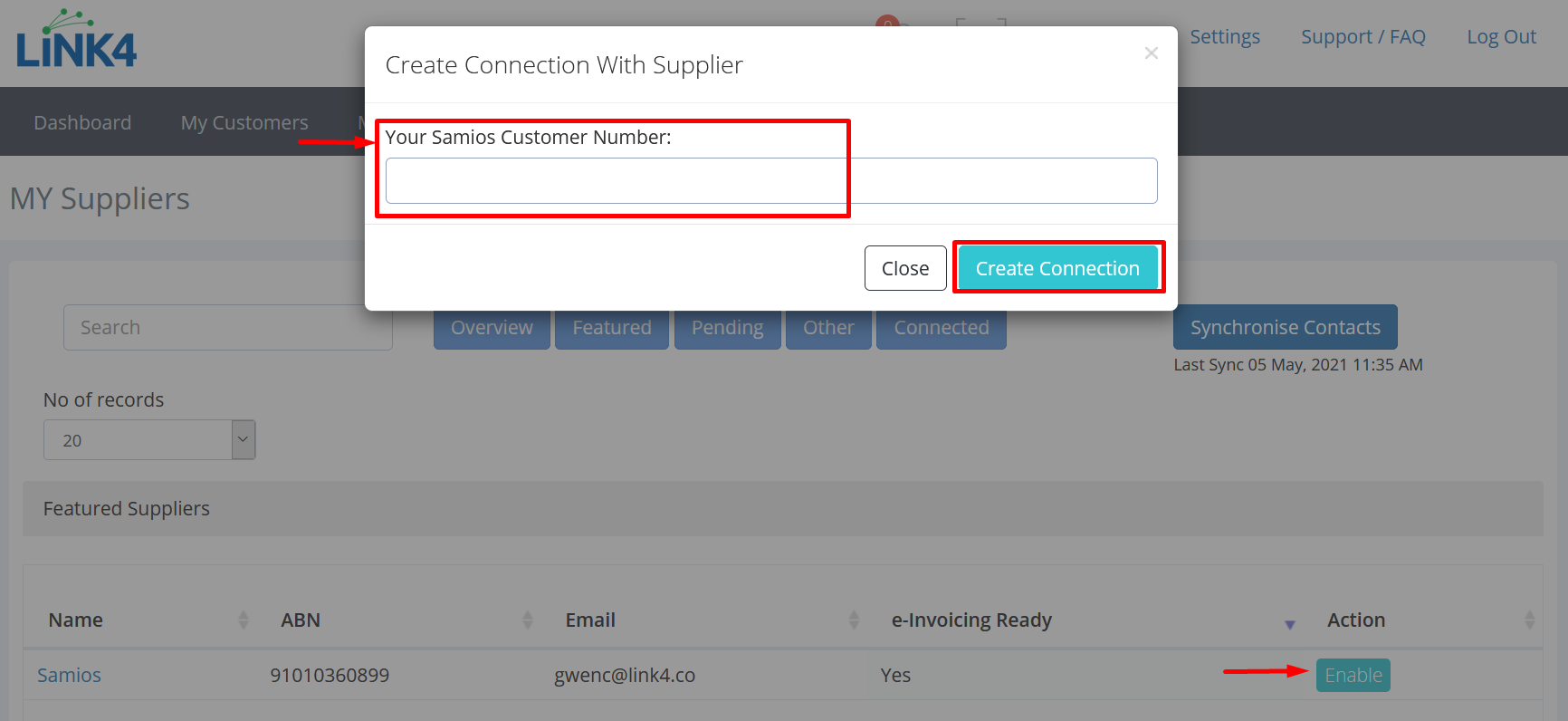Click Synchronise Contacts button
The width and height of the screenshot is (1568, 721).
pyautogui.click(x=1286, y=327)
